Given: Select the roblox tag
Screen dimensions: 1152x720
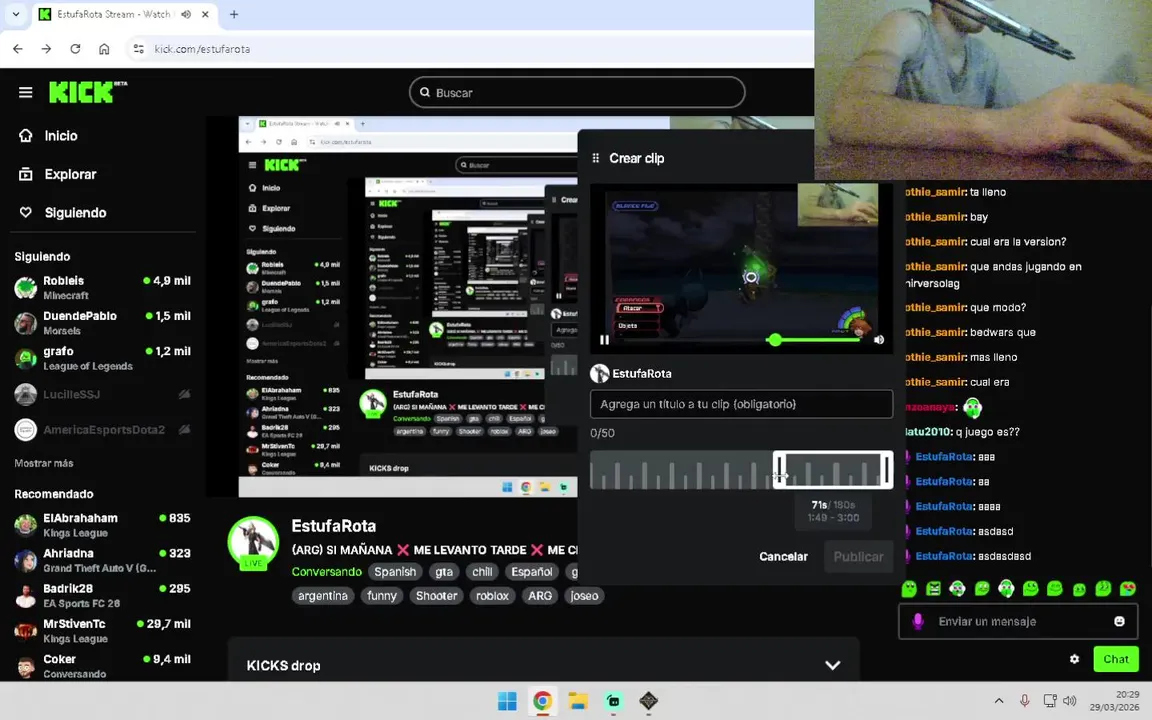Looking at the screenshot, I should coord(492,596).
